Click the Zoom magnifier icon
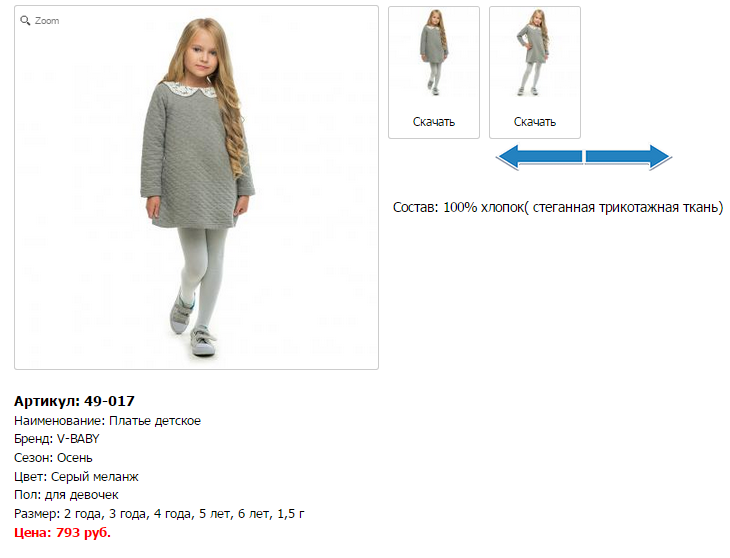The image size is (730, 558). (x=26, y=20)
